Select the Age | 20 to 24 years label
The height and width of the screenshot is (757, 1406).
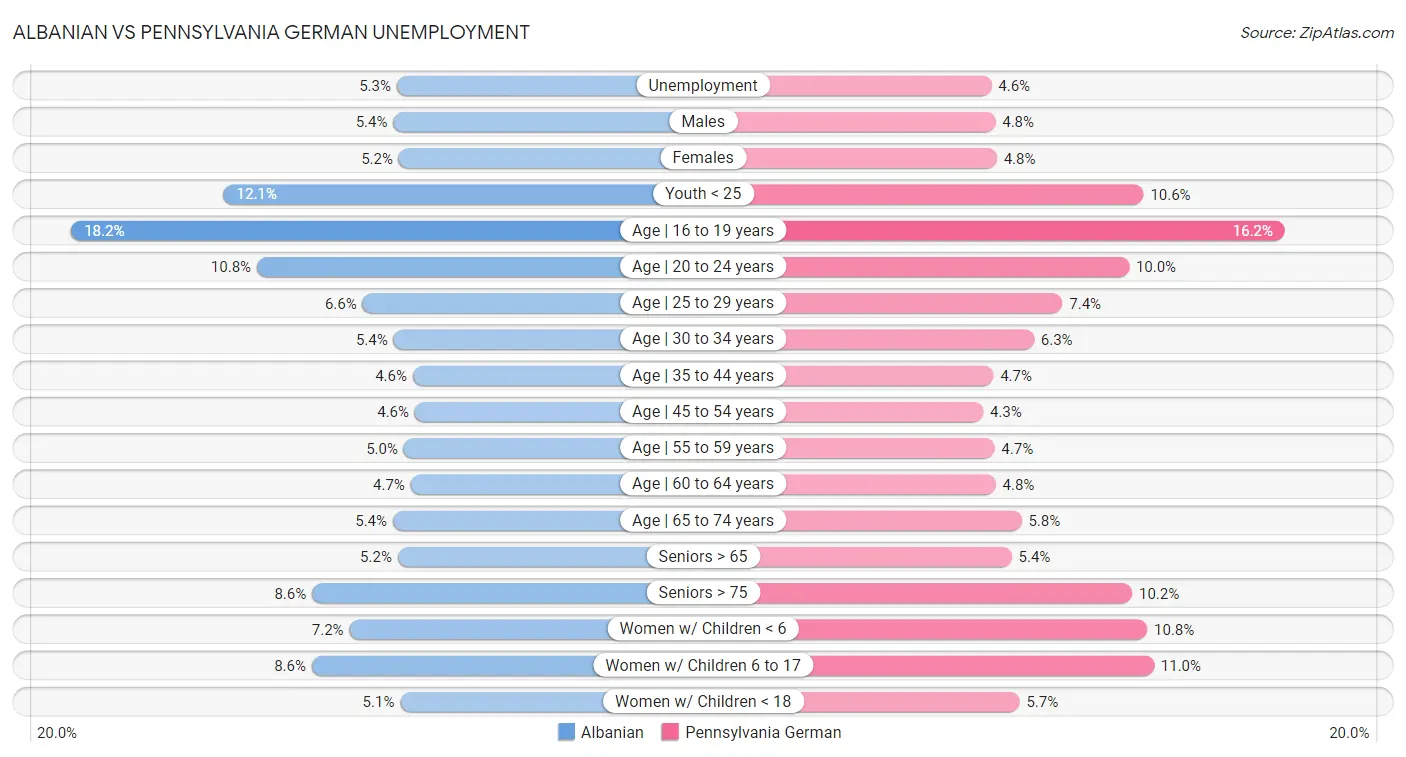(x=703, y=267)
